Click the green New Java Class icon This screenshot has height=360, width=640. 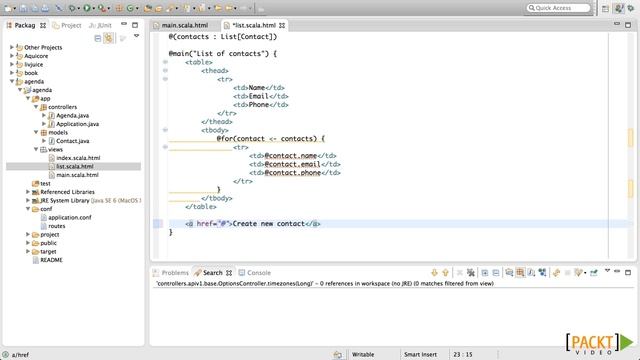130,8
